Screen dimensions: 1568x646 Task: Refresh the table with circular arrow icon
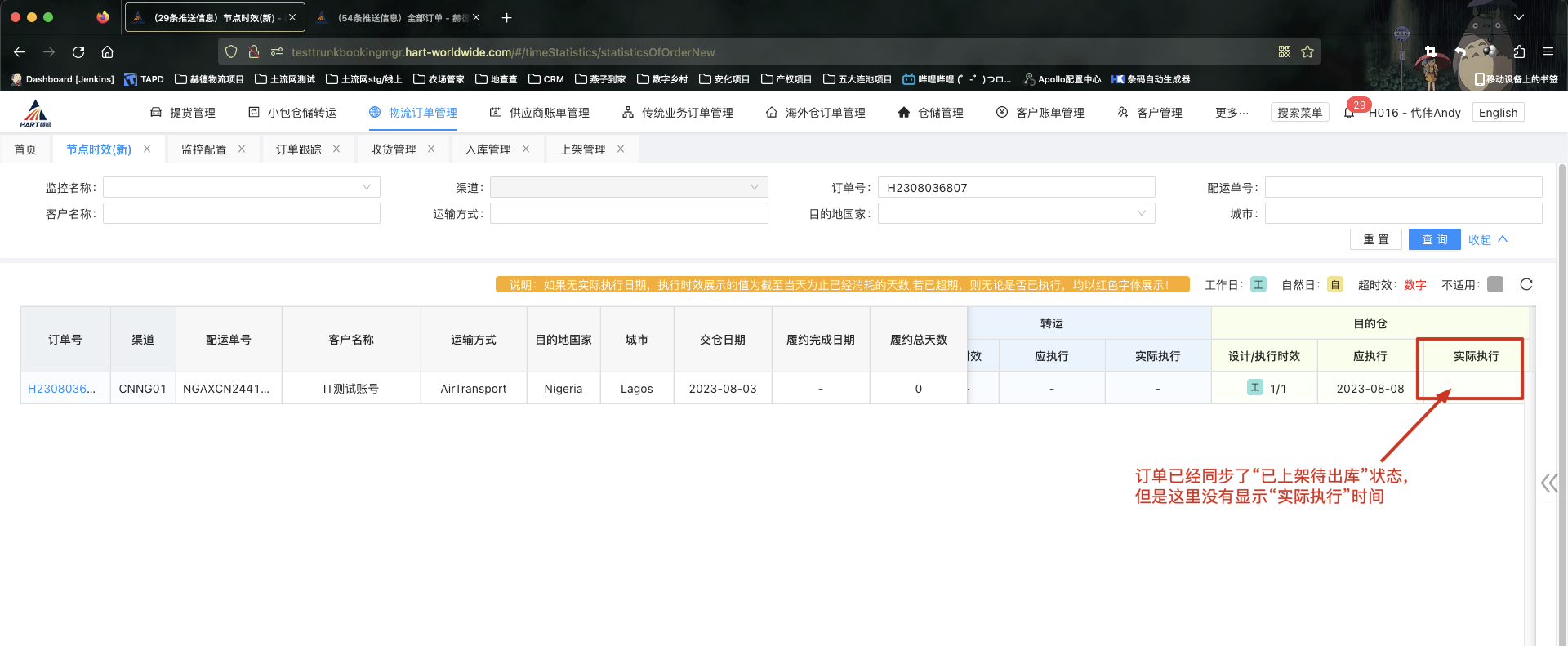tap(1526, 284)
